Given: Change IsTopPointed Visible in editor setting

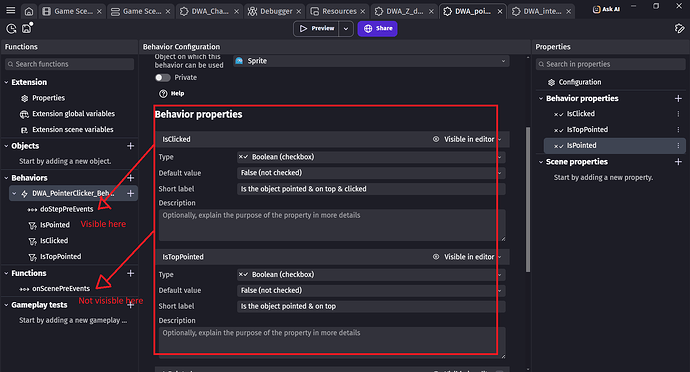Looking at the screenshot, I should pyautogui.click(x=468, y=257).
